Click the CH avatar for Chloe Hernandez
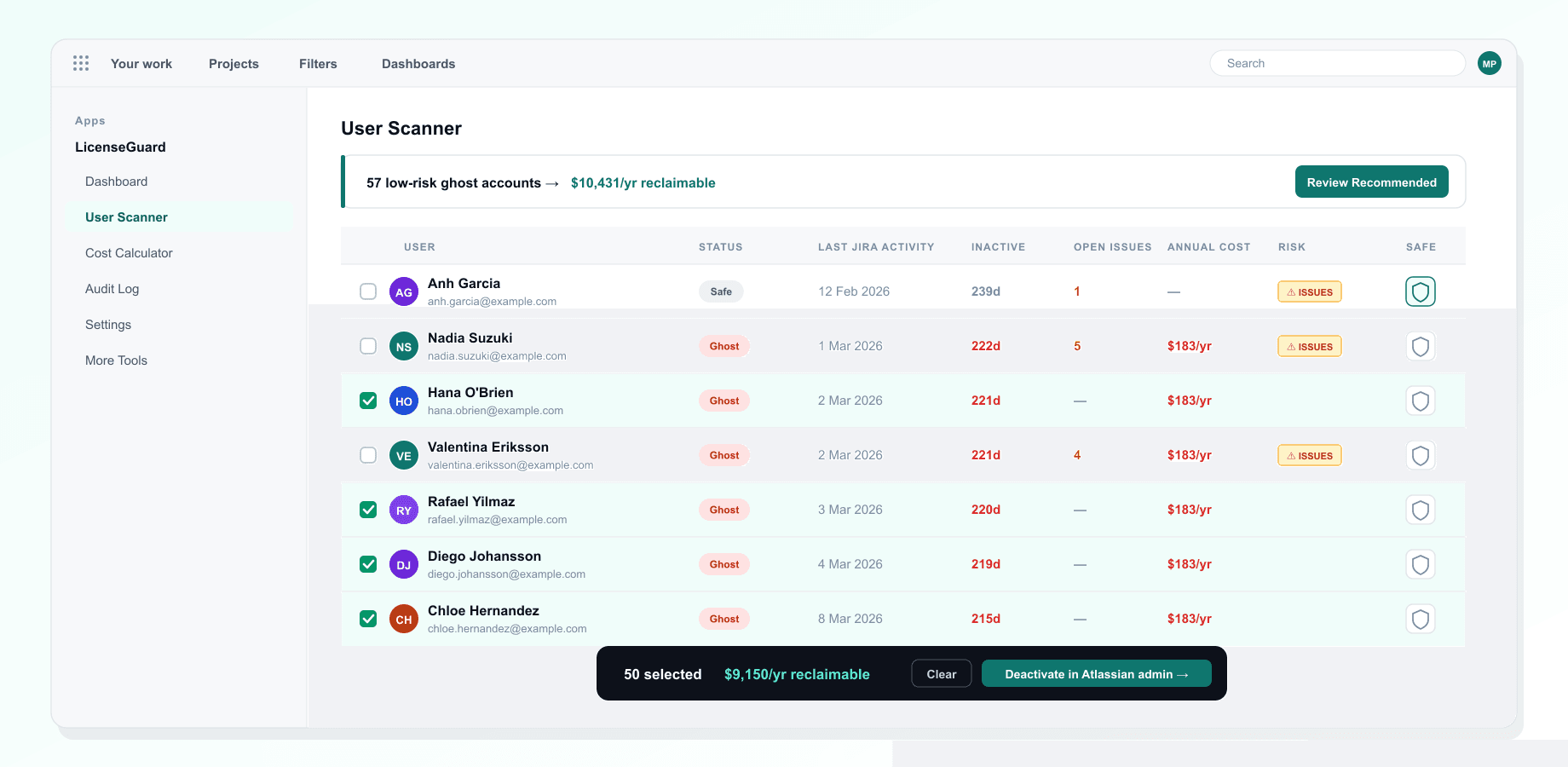The height and width of the screenshot is (767, 1568). [x=404, y=619]
